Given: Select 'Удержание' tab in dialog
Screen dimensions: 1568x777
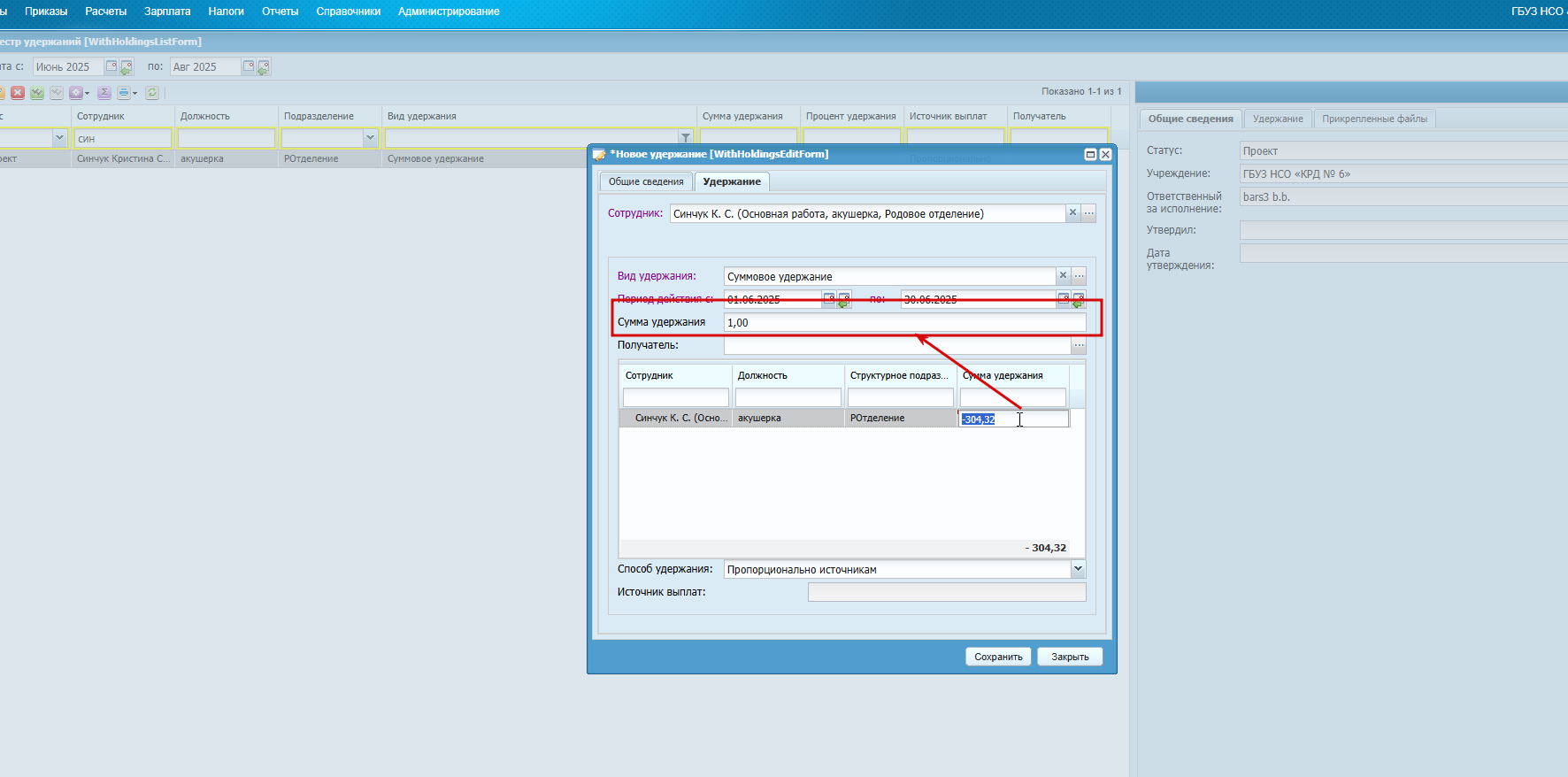Looking at the screenshot, I should [732, 181].
